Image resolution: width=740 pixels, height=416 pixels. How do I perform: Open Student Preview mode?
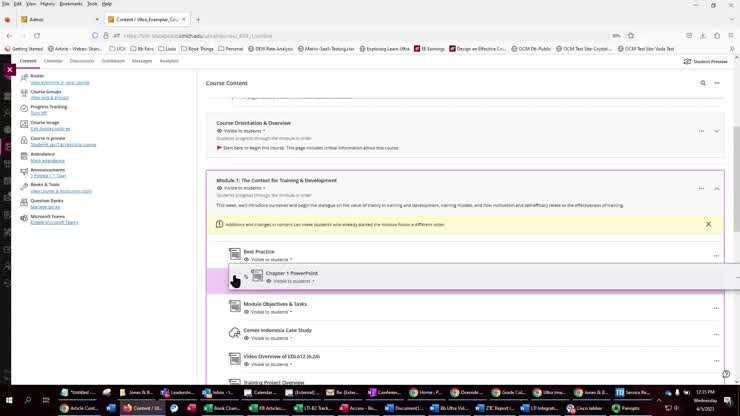click(x=705, y=61)
